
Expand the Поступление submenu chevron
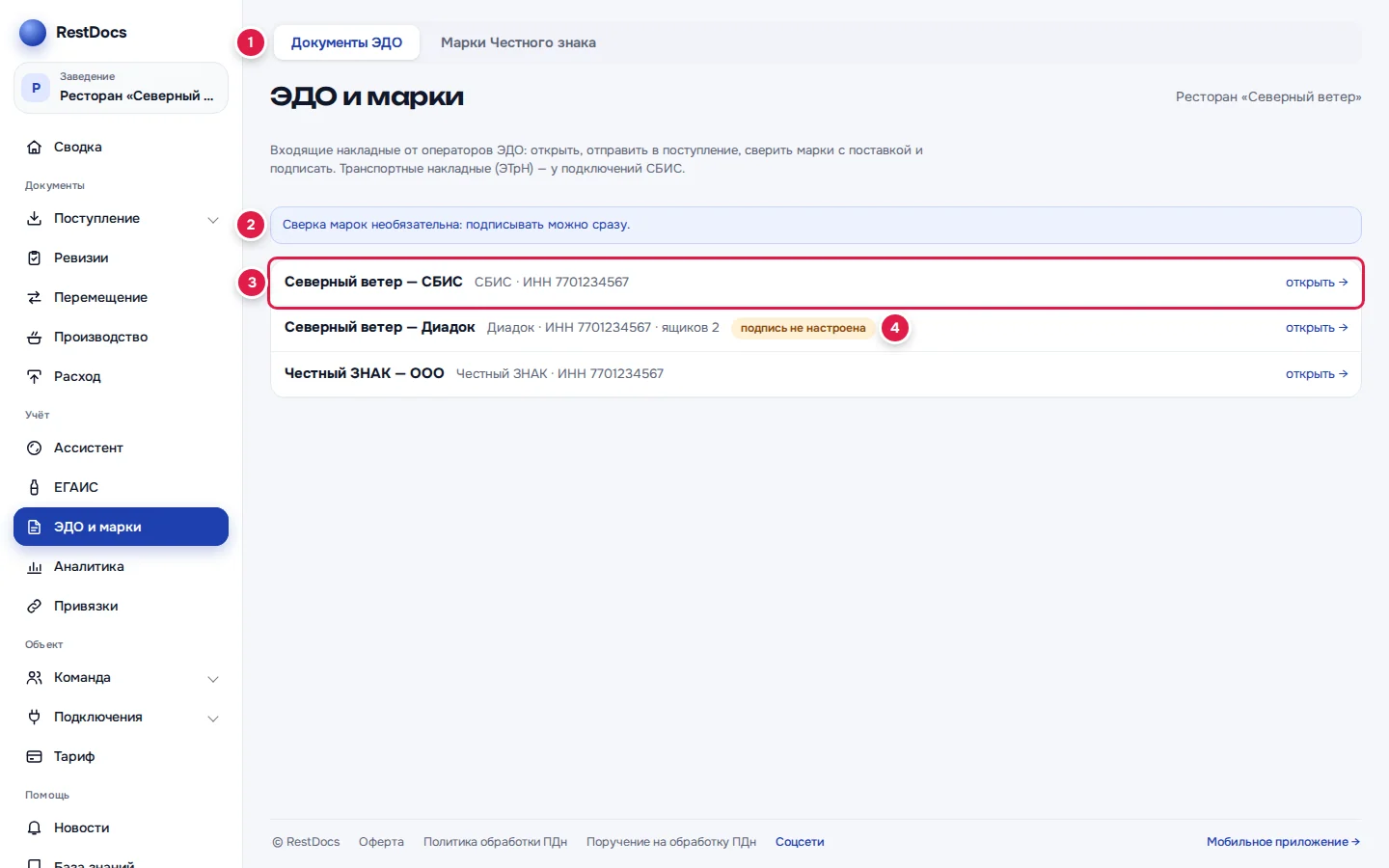213,220
